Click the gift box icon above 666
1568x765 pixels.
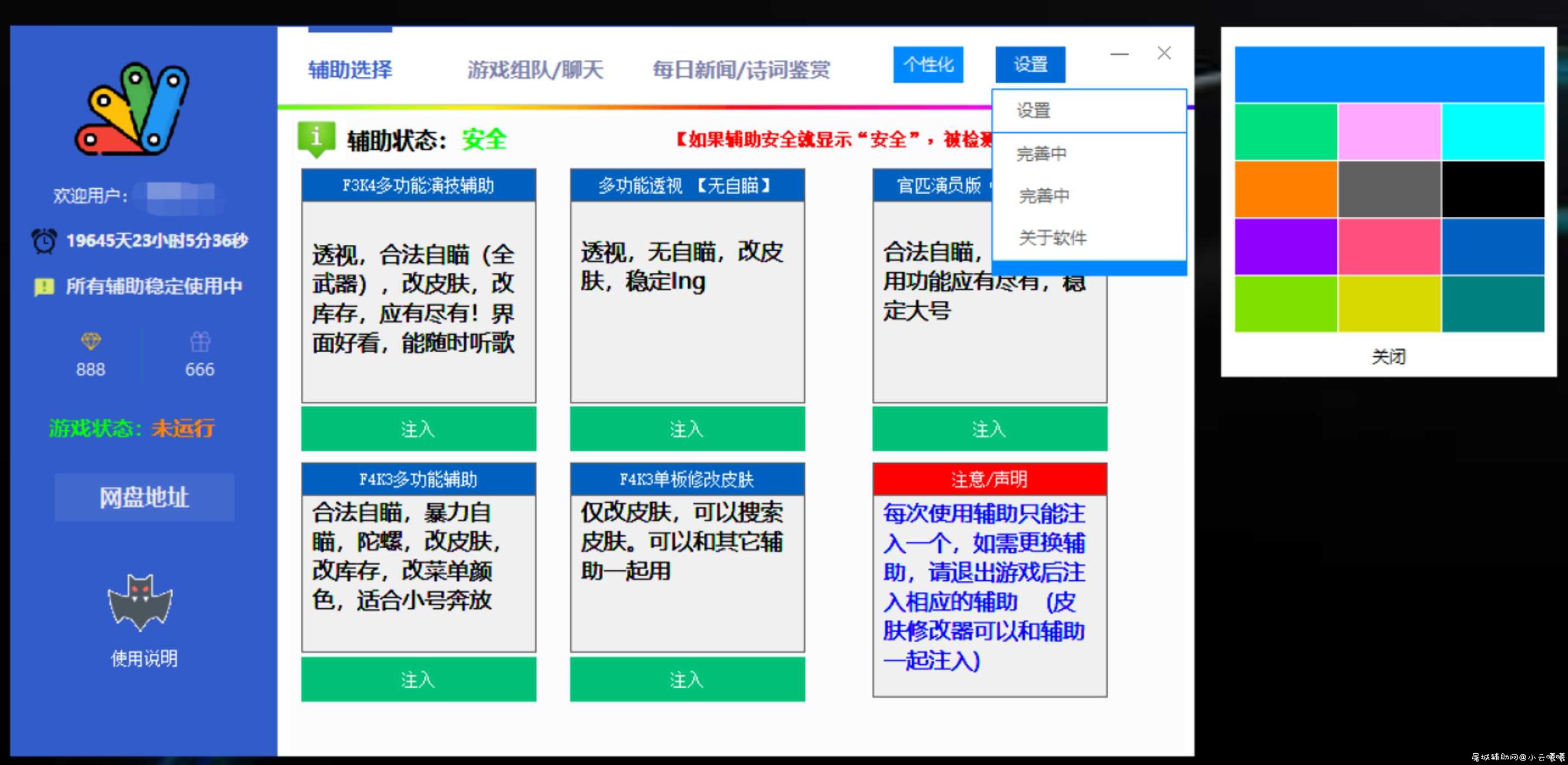(x=200, y=342)
